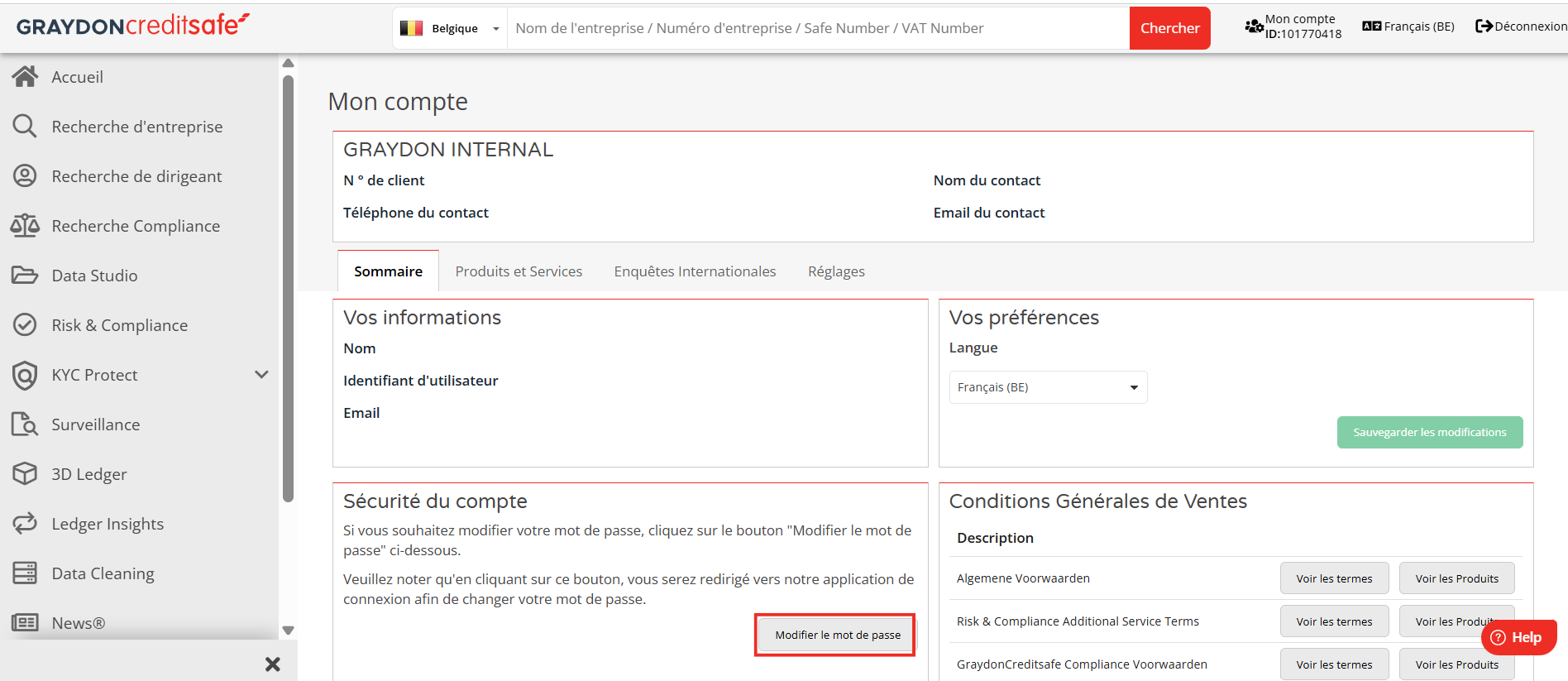Click Modifier le mot de passe button
This screenshot has height=681, width=1568.
click(x=837, y=635)
